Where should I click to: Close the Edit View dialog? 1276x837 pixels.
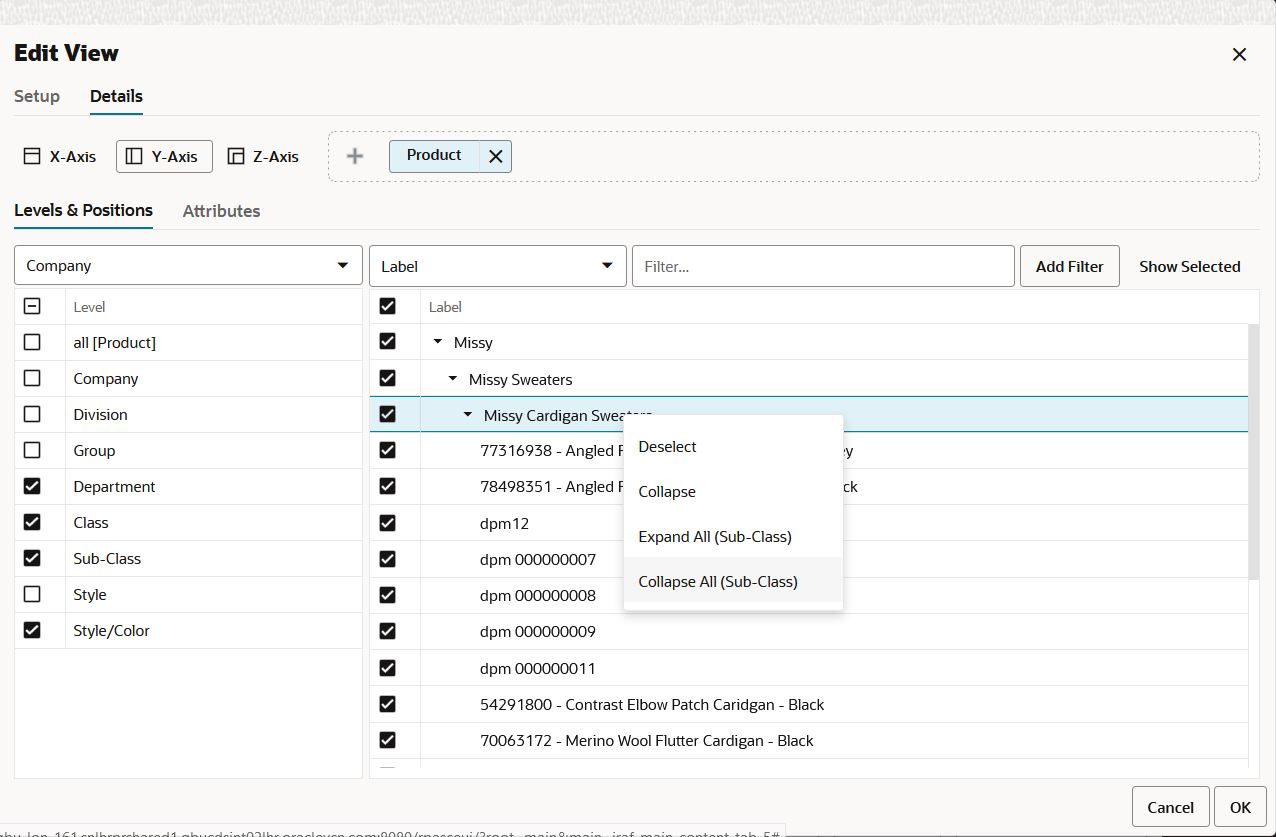coord(1239,54)
